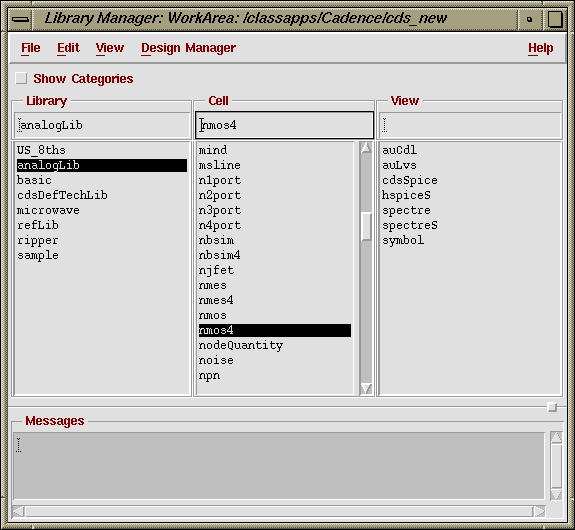Click the Library name input field
This screenshot has width=575, height=530.
(x=102, y=125)
